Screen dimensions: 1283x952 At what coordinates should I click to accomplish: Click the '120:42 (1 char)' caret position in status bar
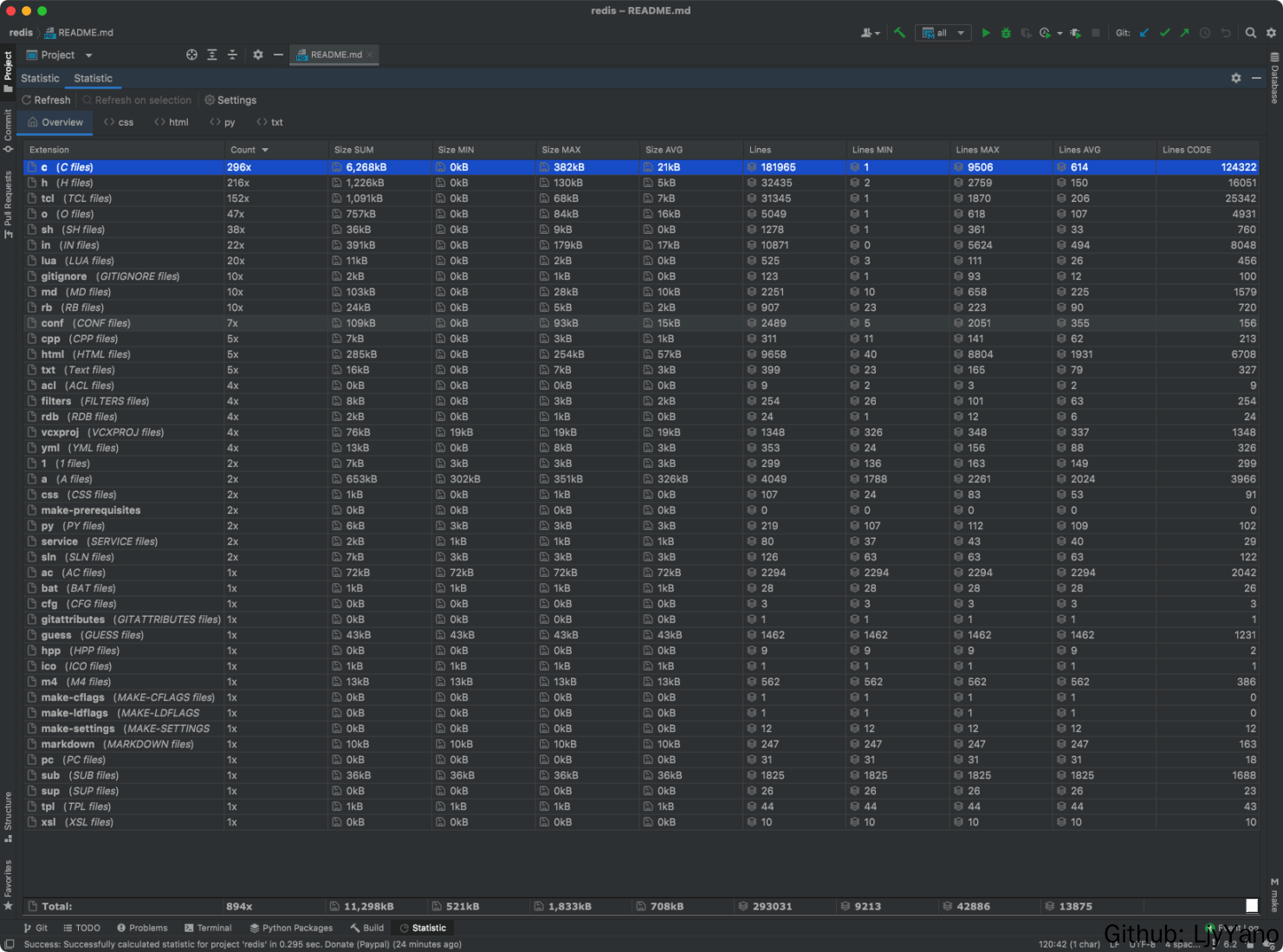tap(1069, 944)
